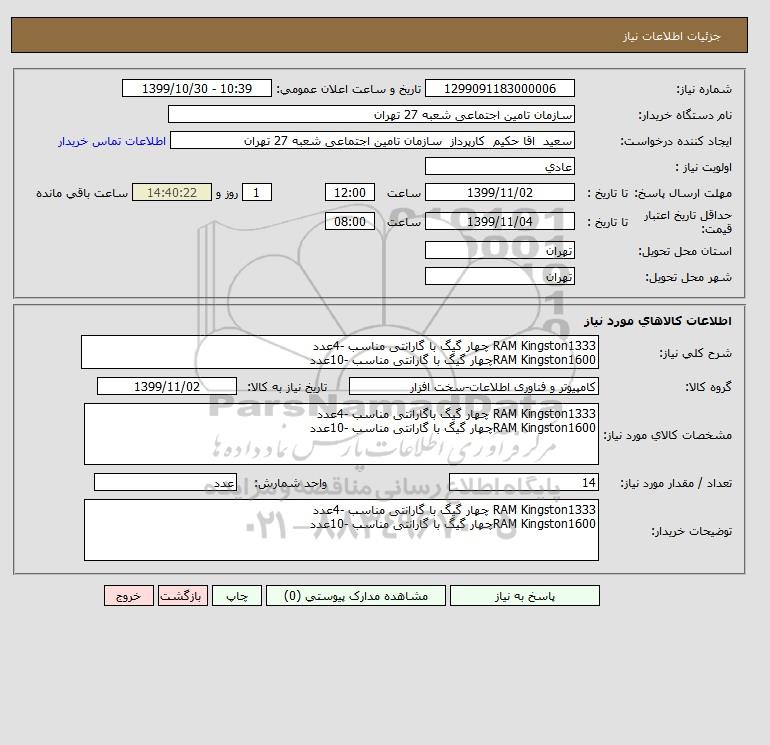This screenshot has height=745, width=770.
Task: Click the label تعداد / مقدار مورد نیاز:
Action: (676, 484)
